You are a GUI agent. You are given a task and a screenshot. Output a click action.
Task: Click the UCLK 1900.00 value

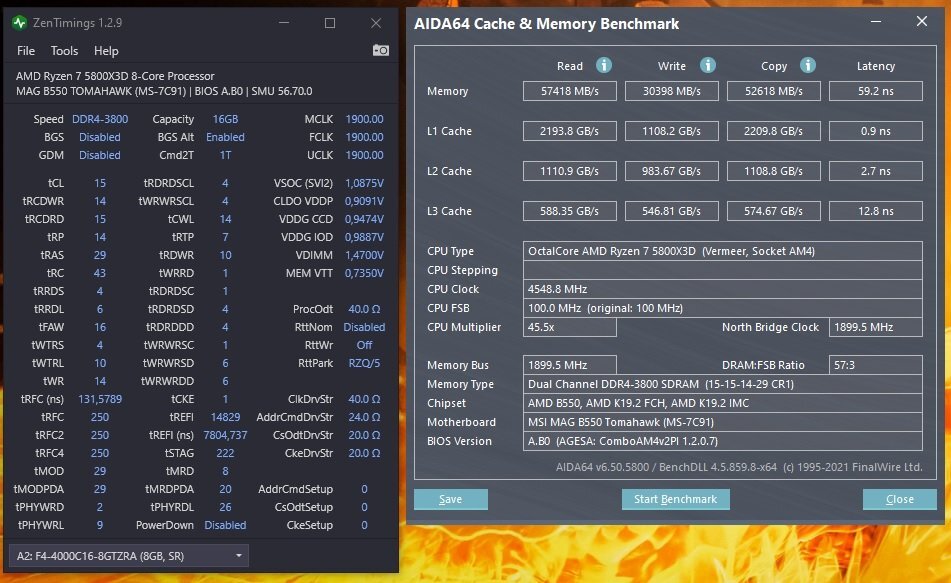click(x=364, y=155)
